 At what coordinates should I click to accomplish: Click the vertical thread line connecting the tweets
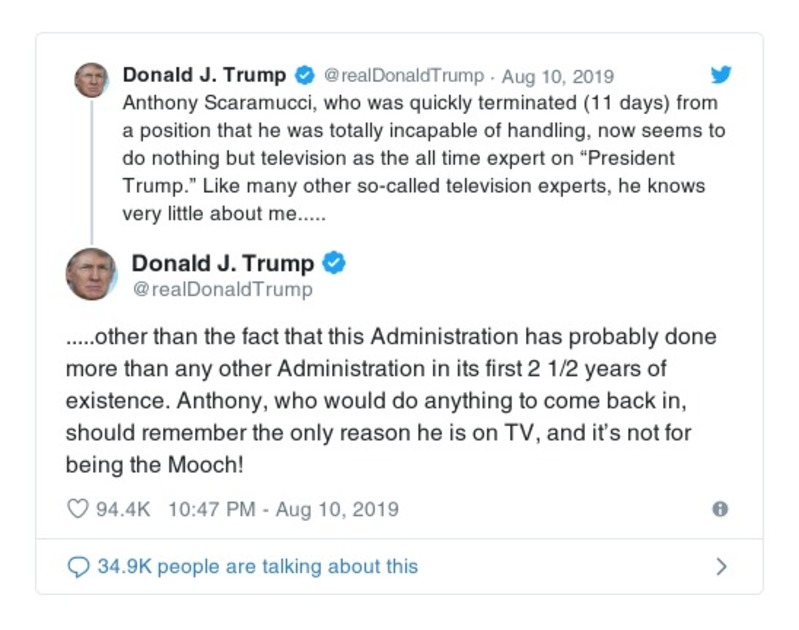91,170
